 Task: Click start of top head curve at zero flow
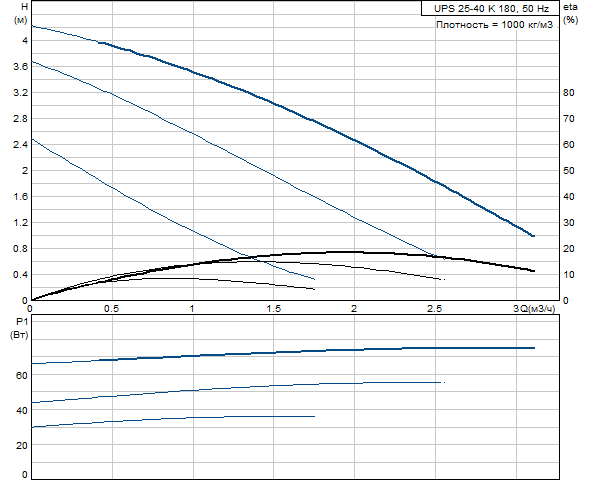point(32,26)
